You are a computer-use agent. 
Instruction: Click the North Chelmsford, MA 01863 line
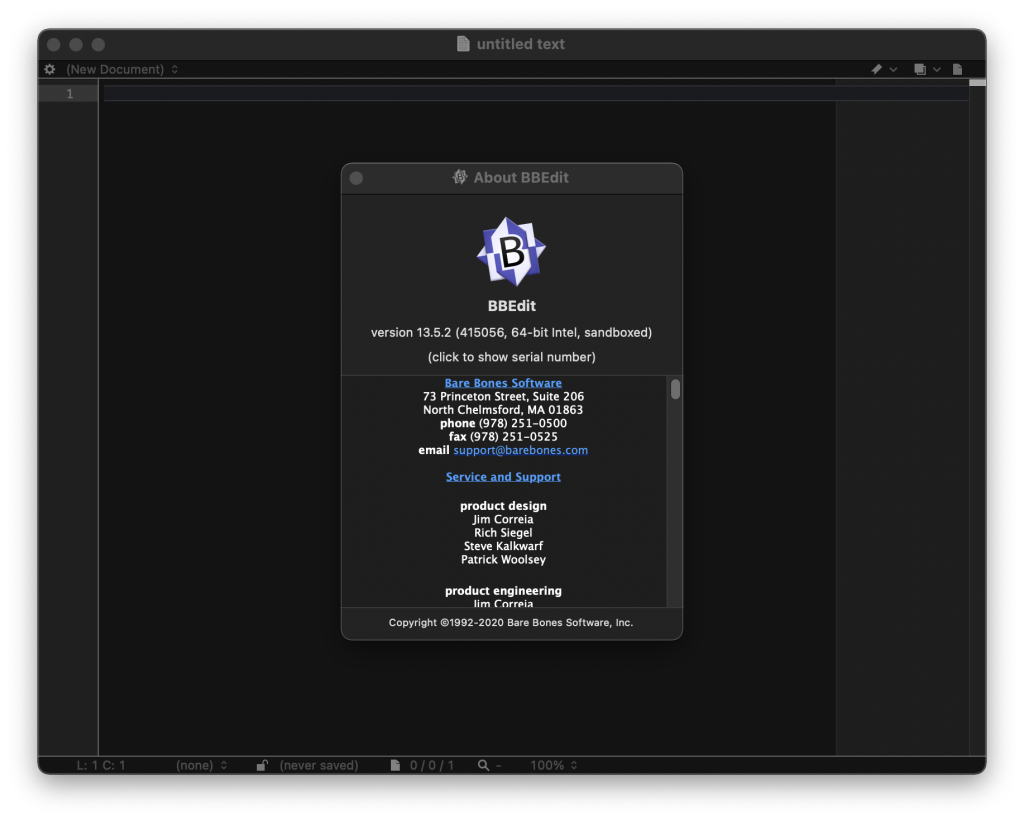pos(503,410)
